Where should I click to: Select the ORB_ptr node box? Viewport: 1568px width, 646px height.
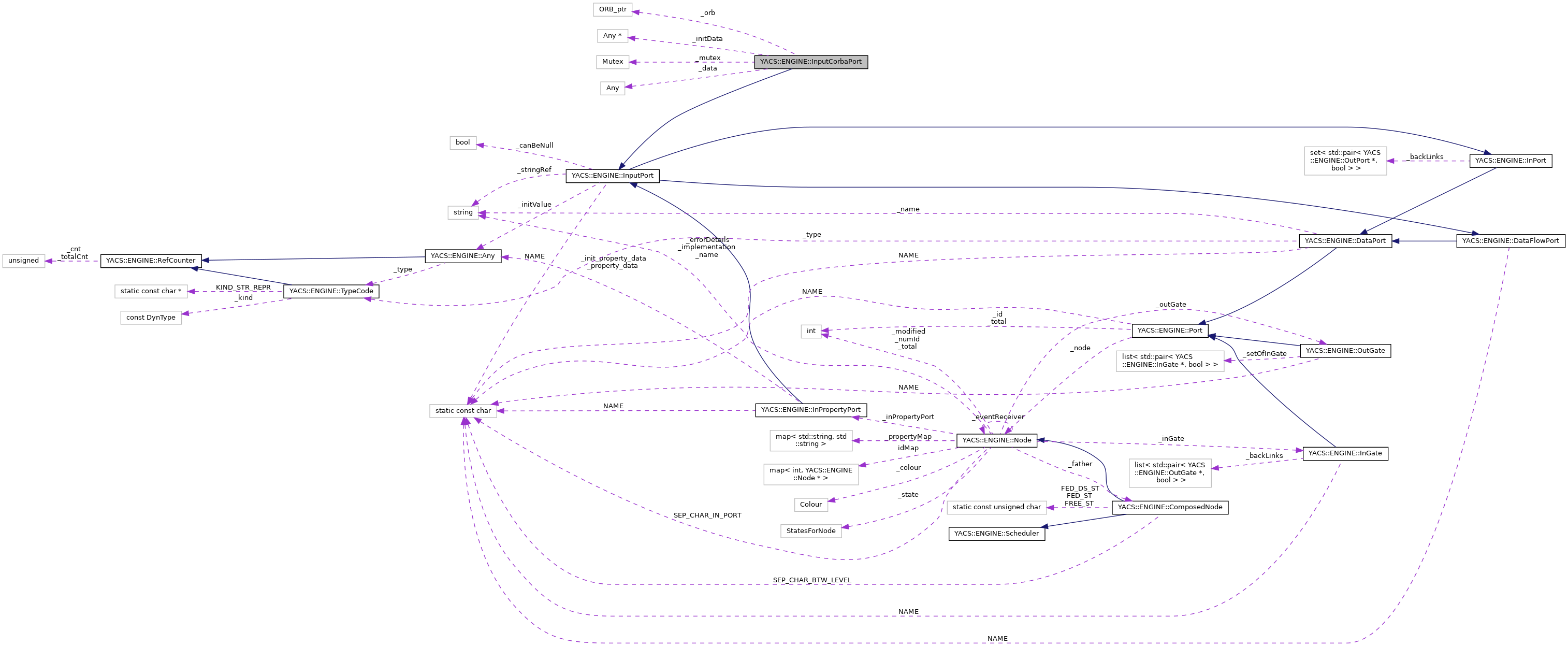click(x=613, y=9)
